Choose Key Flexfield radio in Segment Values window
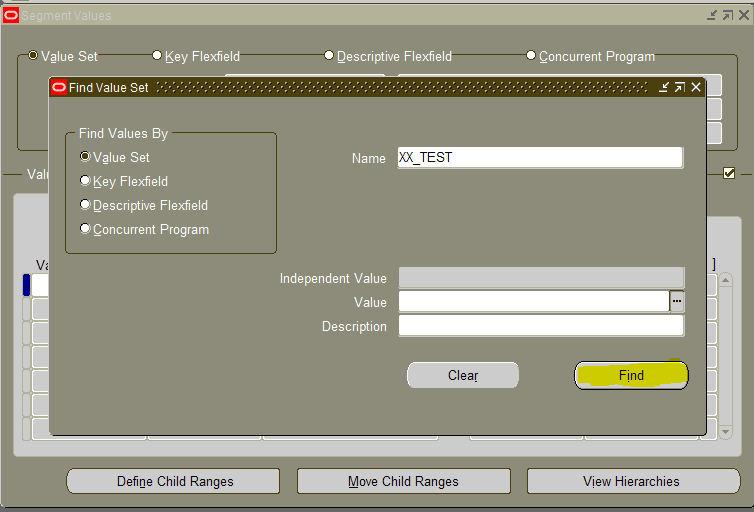This screenshot has width=754, height=512. pyautogui.click(x=157, y=55)
